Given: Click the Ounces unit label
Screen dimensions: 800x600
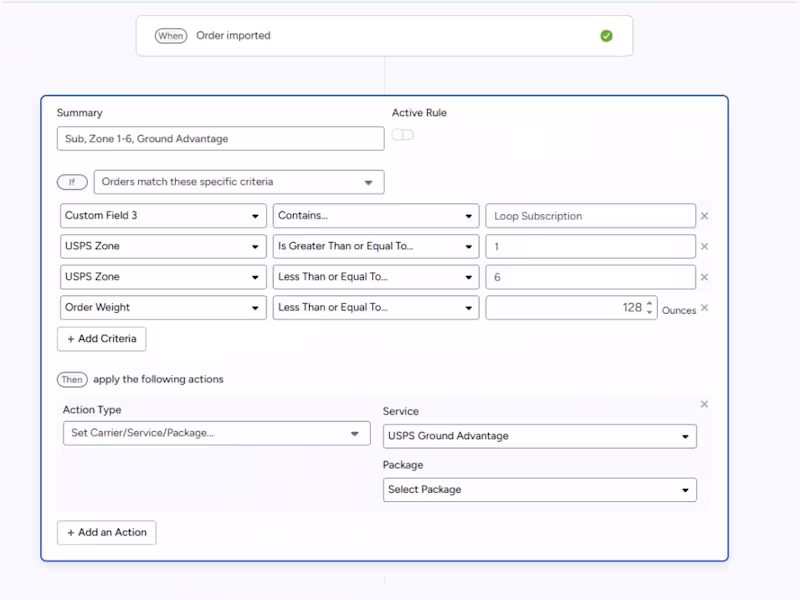Looking at the screenshot, I should 679,310.
